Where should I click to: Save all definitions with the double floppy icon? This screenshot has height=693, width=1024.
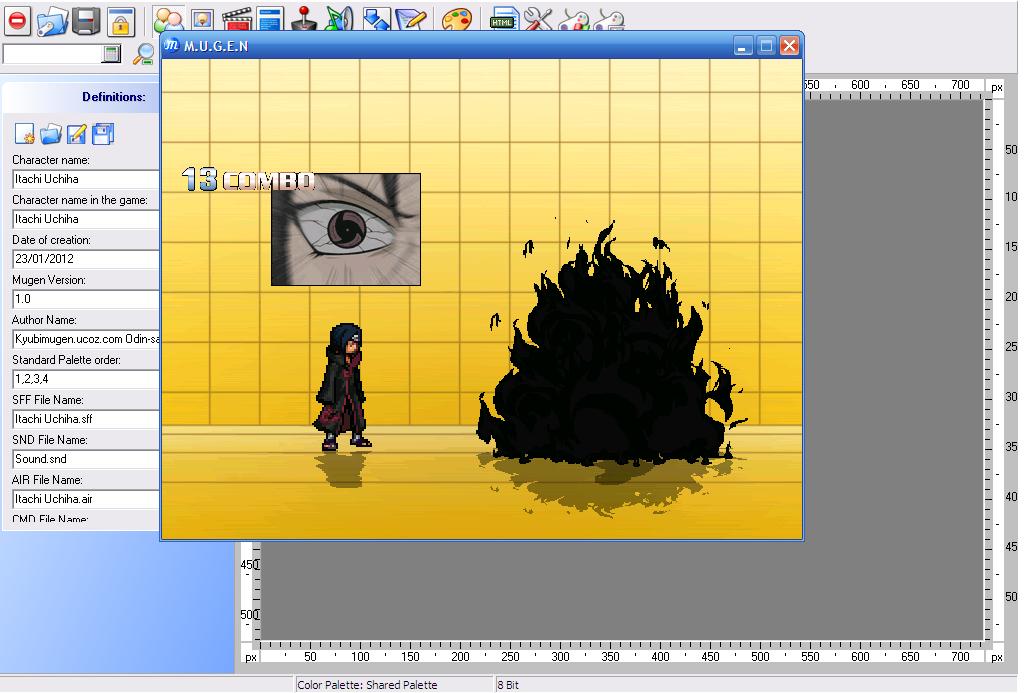pyautogui.click(x=103, y=134)
